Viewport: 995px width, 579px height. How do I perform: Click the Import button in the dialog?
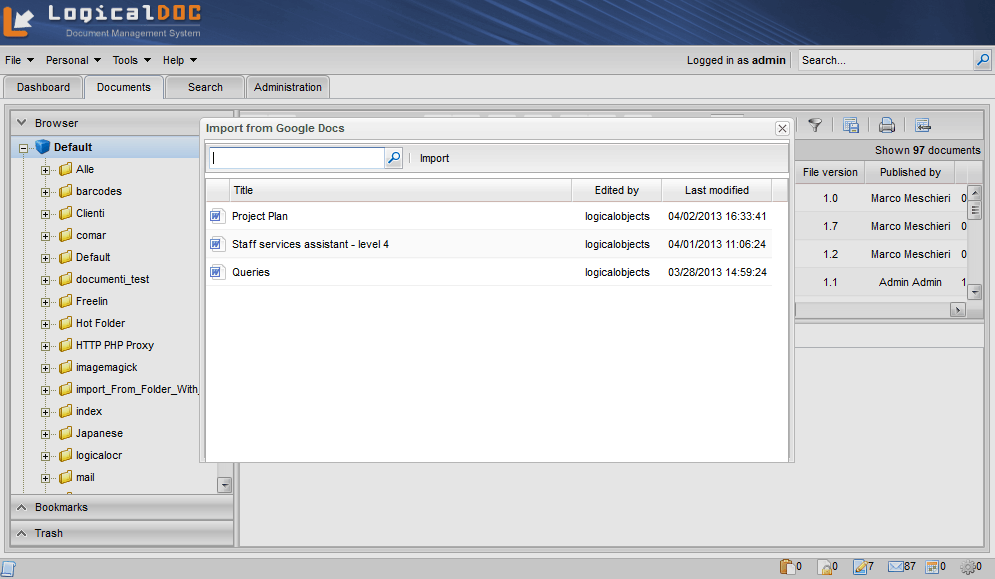[x=434, y=157]
